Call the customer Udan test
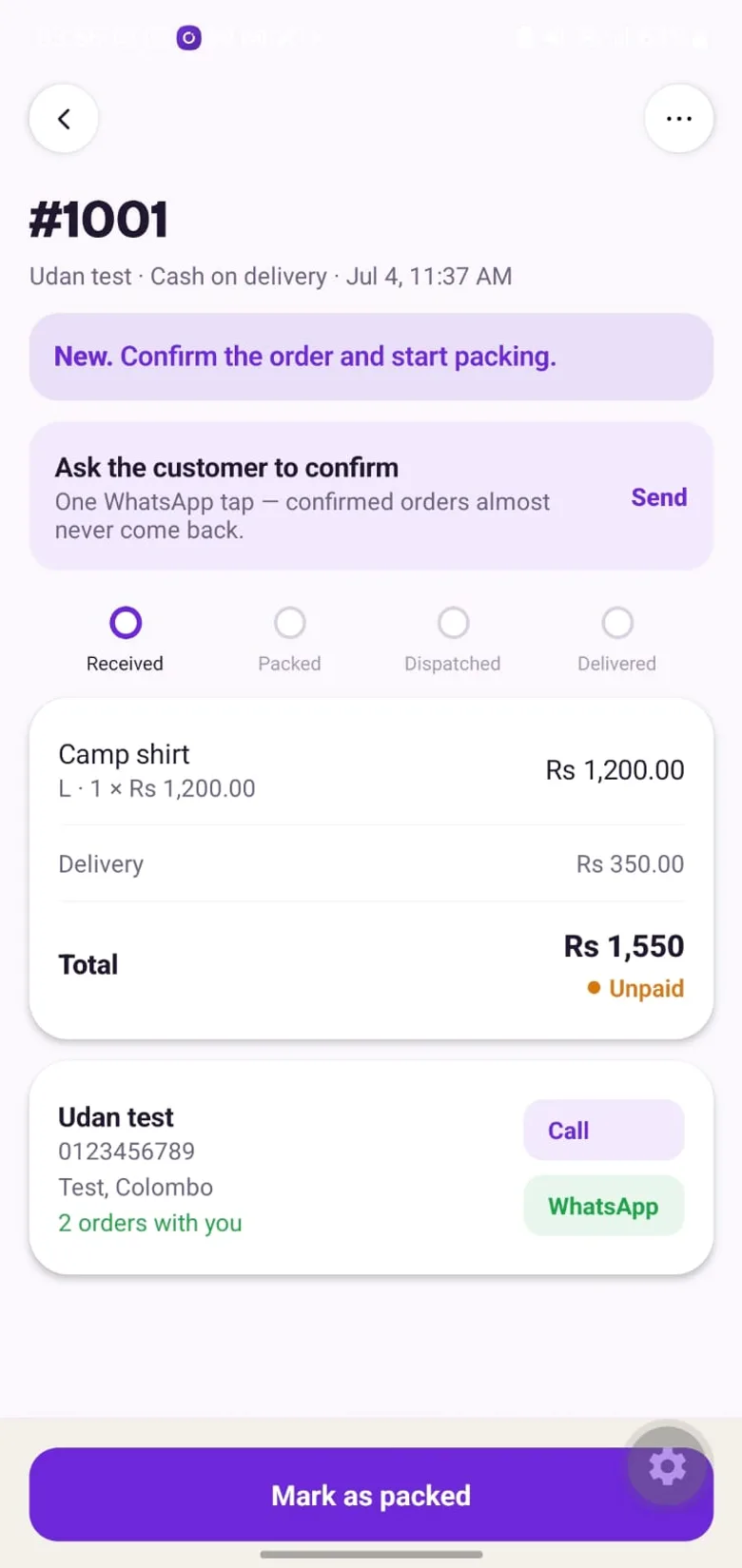 tap(604, 1130)
